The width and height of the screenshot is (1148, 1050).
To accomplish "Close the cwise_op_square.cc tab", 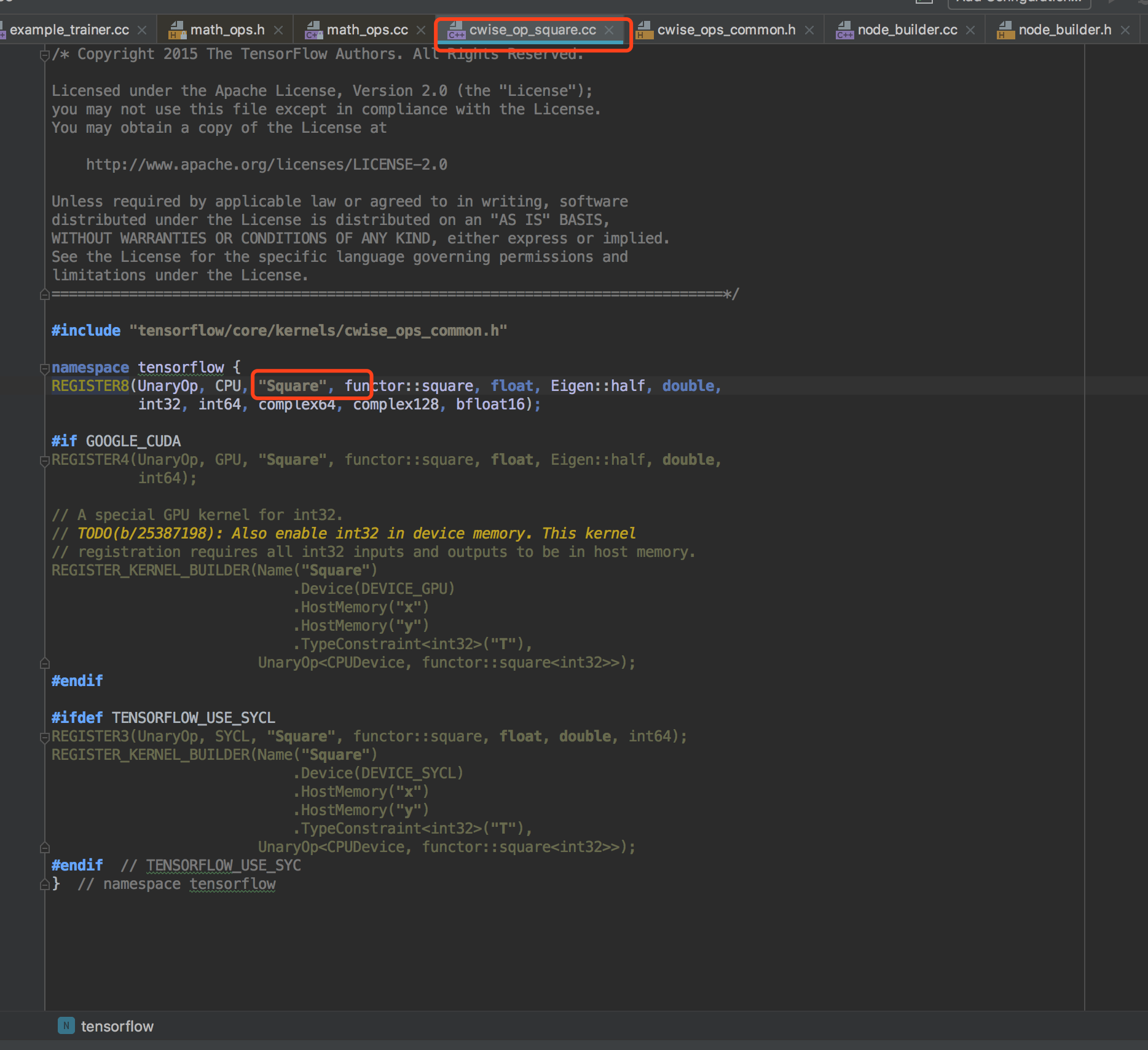I will (x=609, y=30).
